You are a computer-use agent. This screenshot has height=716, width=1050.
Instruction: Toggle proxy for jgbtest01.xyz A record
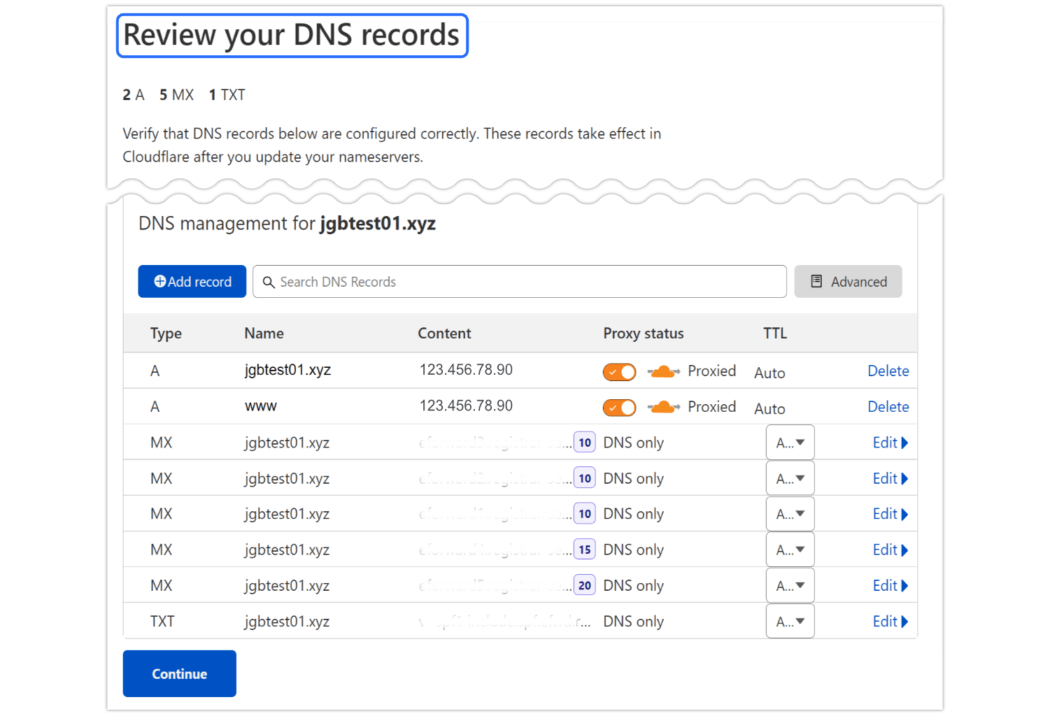[x=619, y=372]
